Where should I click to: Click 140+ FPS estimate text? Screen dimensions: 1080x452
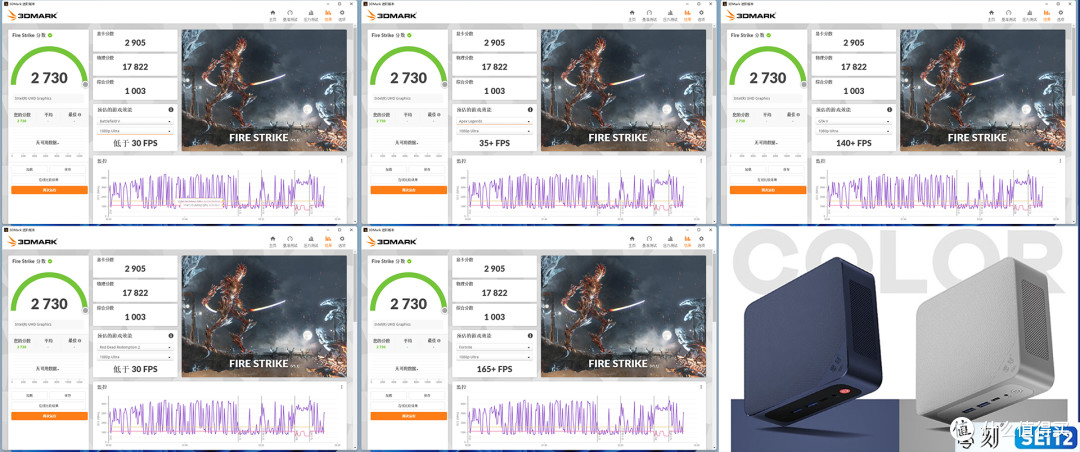[x=853, y=143]
